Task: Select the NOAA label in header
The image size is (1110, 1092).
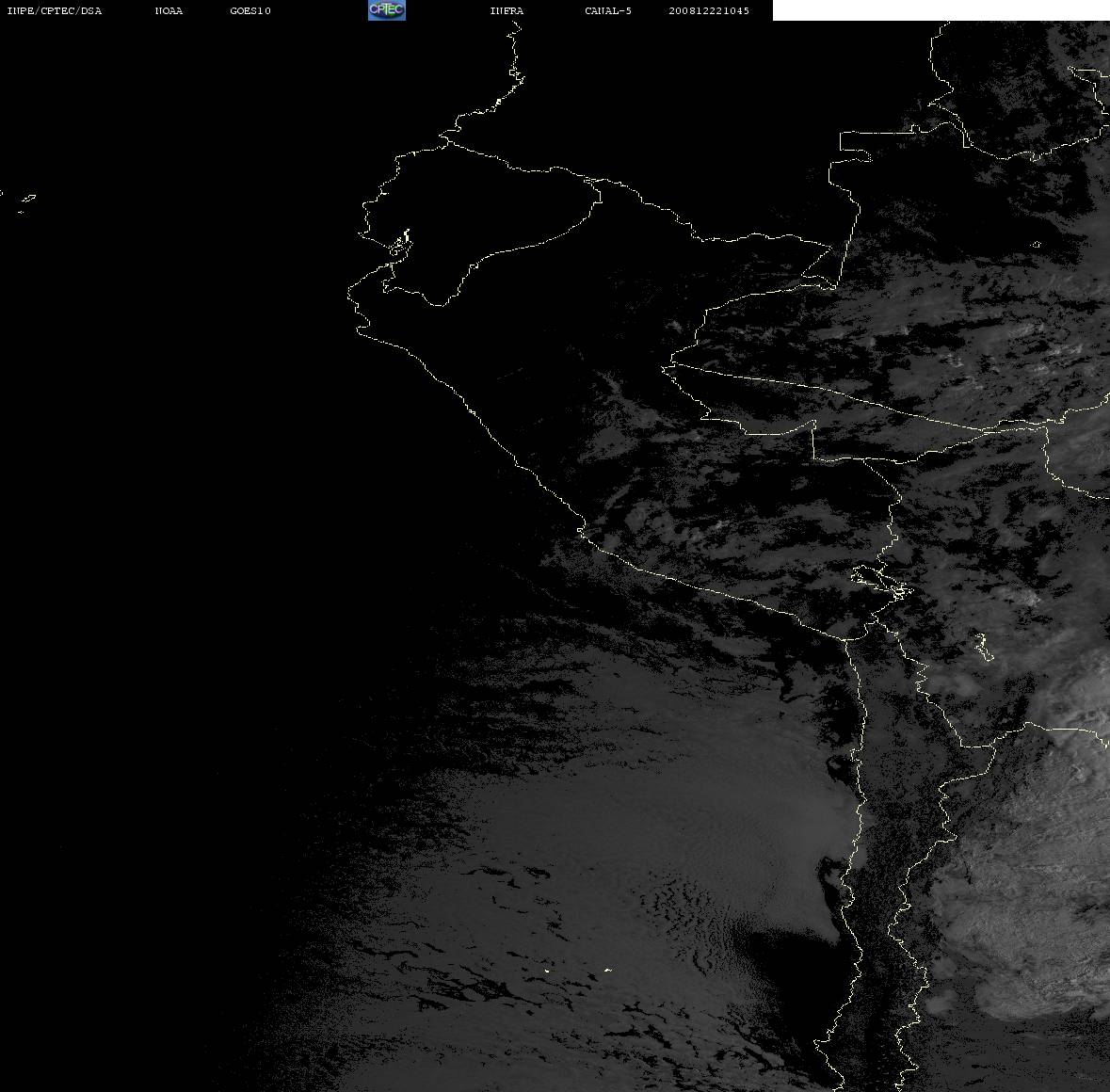Action: pyautogui.click(x=169, y=10)
